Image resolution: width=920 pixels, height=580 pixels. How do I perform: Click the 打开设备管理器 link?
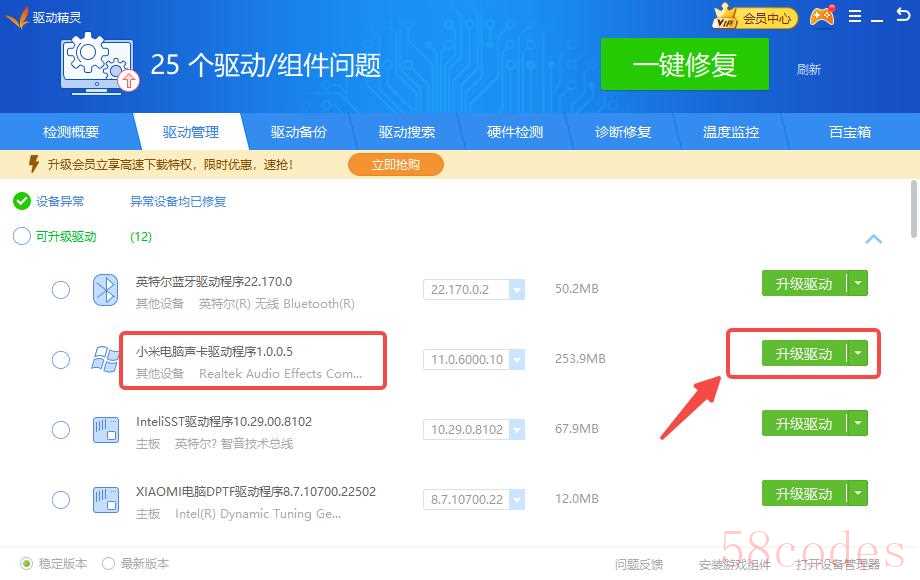pyautogui.click(x=838, y=564)
